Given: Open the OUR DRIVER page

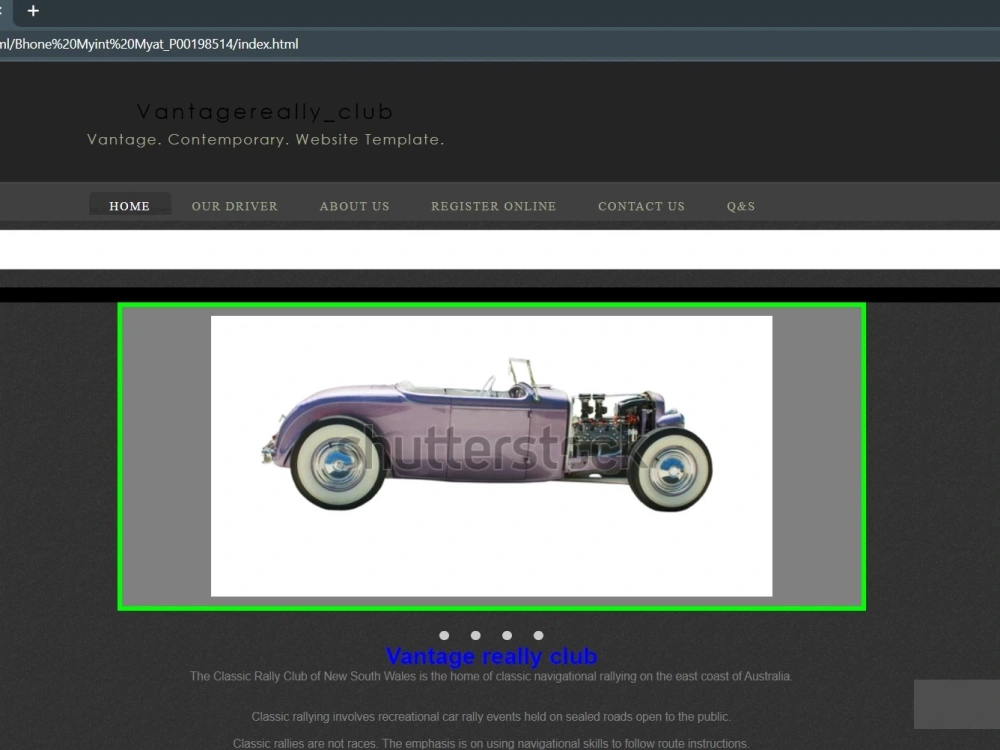Looking at the screenshot, I should (235, 206).
